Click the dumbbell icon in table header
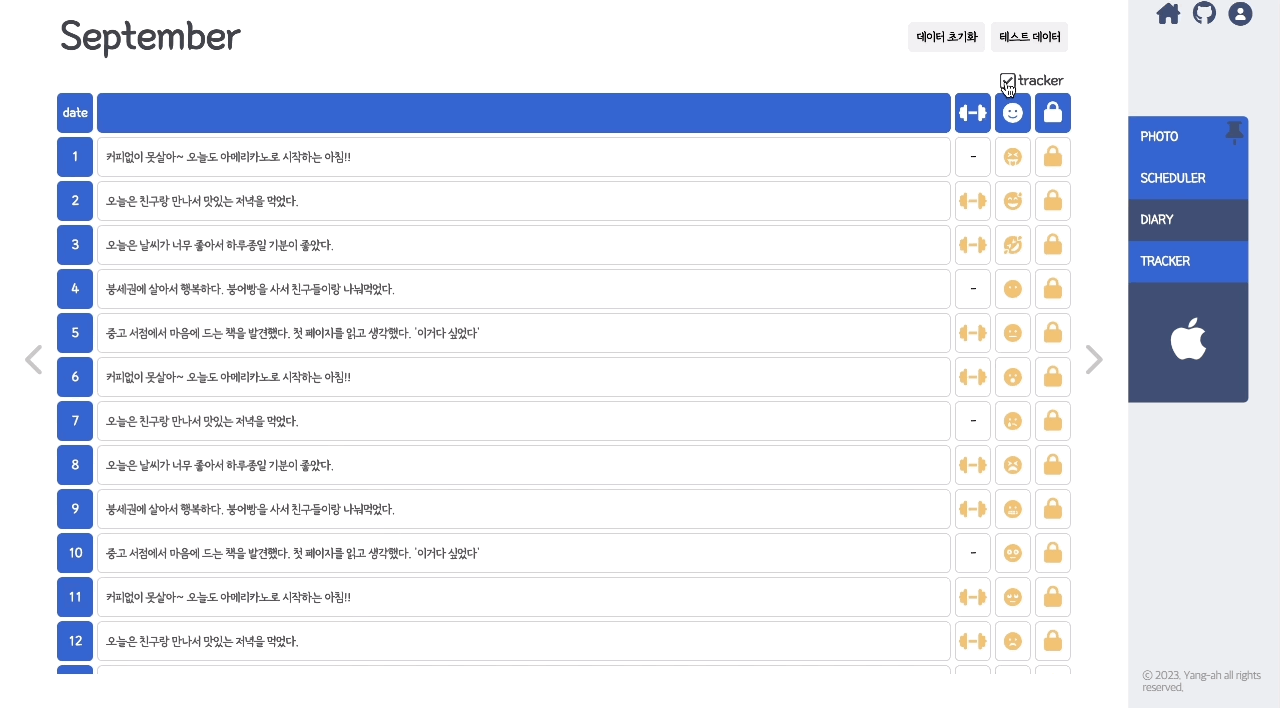 click(973, 113)
